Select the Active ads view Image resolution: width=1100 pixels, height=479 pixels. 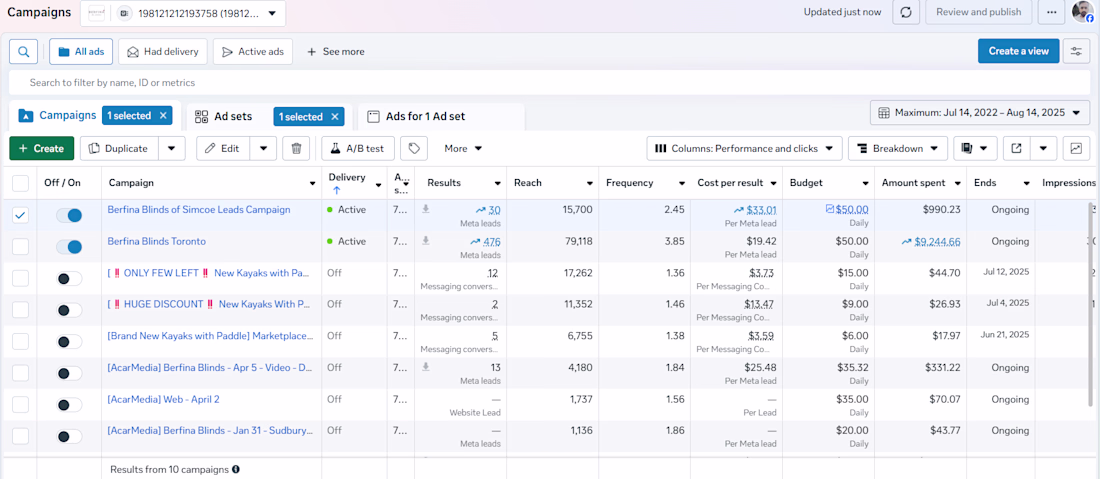pos(253,51)
